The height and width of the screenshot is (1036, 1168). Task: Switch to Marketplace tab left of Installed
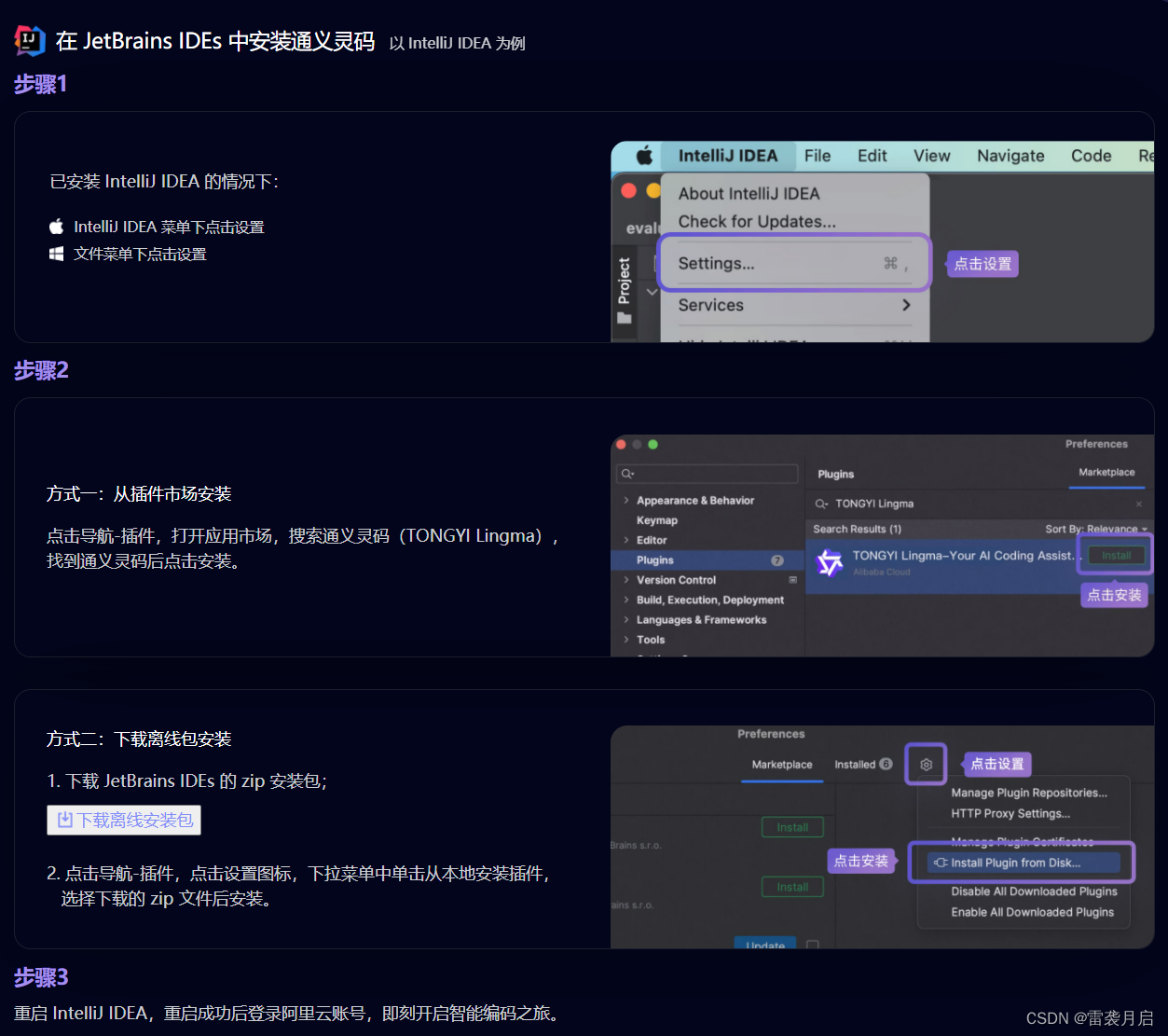782,765
